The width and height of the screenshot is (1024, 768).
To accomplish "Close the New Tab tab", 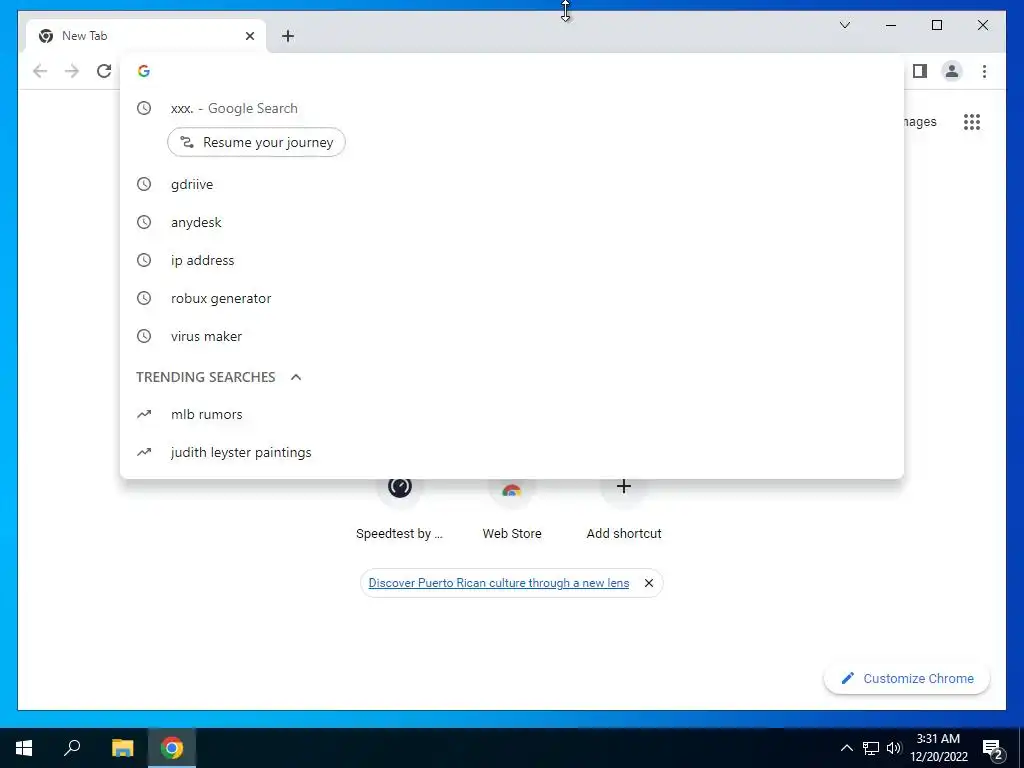I will coord(249,36).
